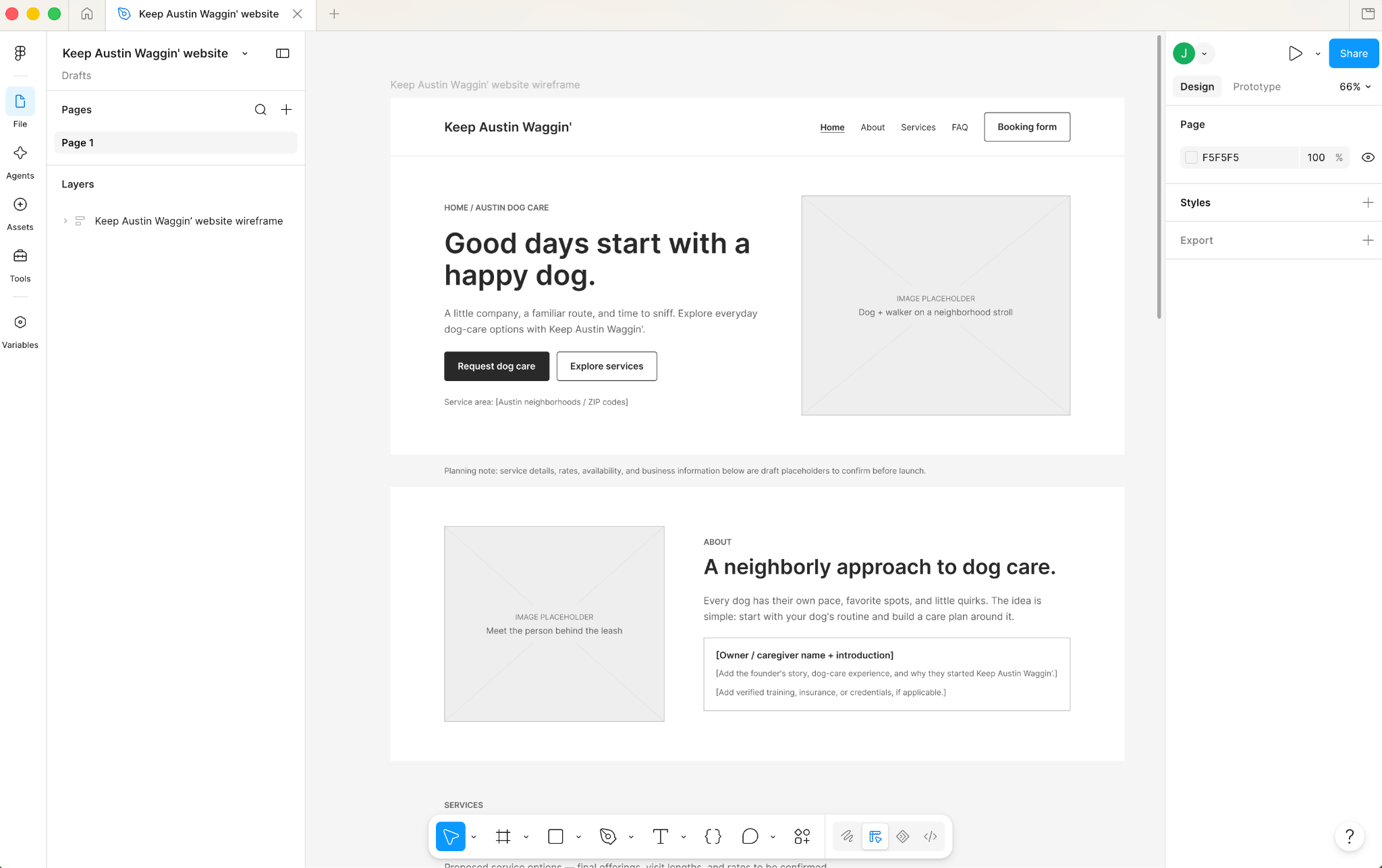Add an export setting with plus
The height and width of the screenshot is (868, 1382).
pyautogui.click(x=1368, y=240)
